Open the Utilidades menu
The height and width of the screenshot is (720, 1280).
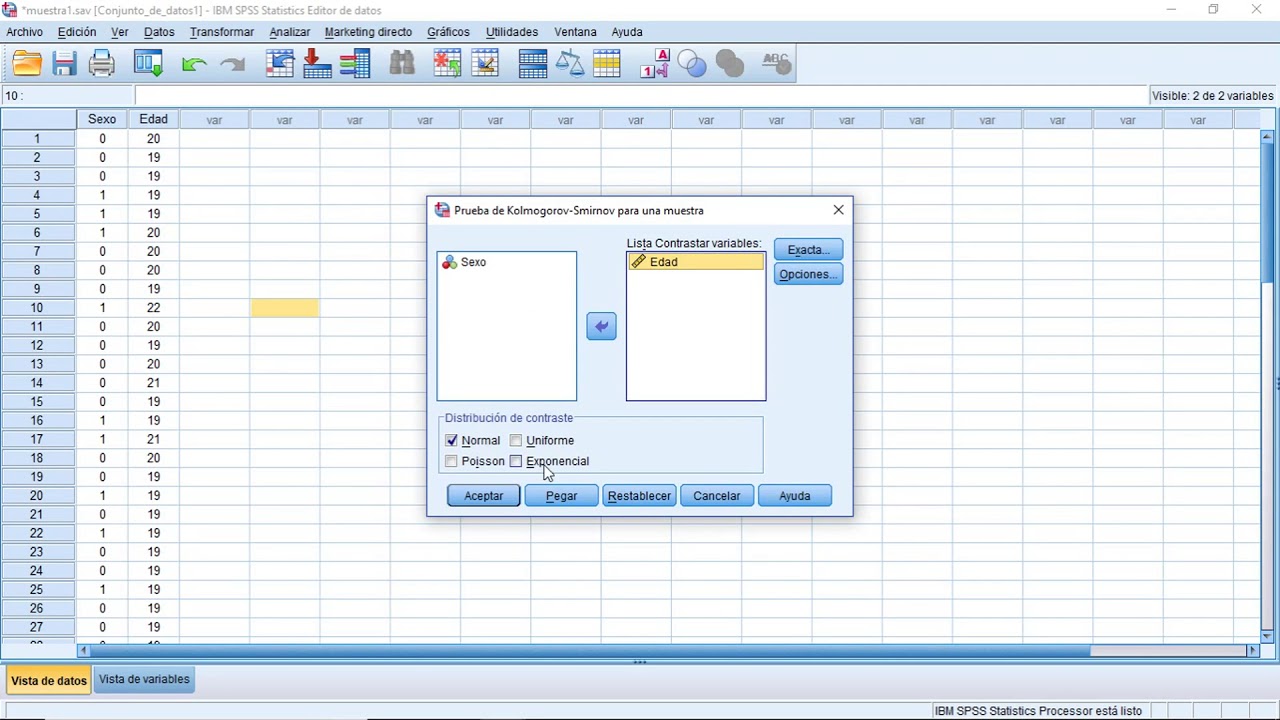point(512,32)
